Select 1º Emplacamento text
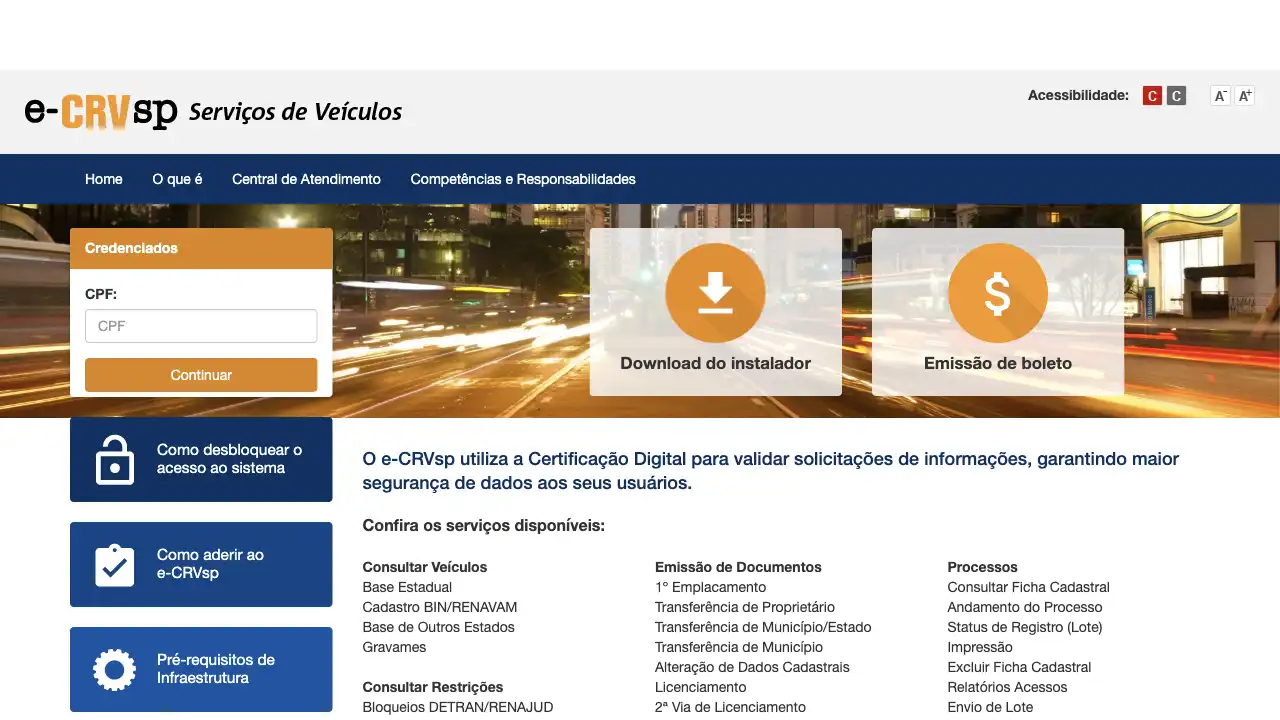This screenshot has width=1280, height=720. 710,587
